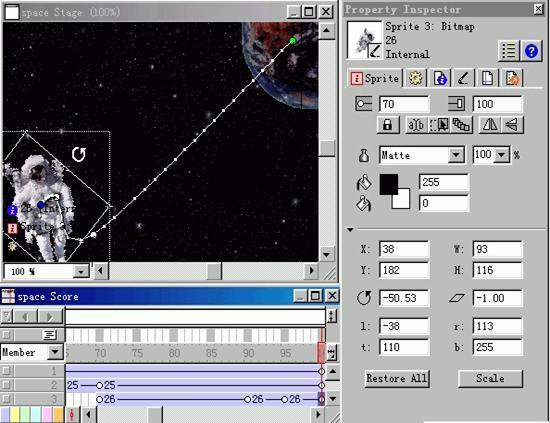Open the markers menu in Score
The width and height of the screenshot is (550, 423).
click(x=6, y=317)
